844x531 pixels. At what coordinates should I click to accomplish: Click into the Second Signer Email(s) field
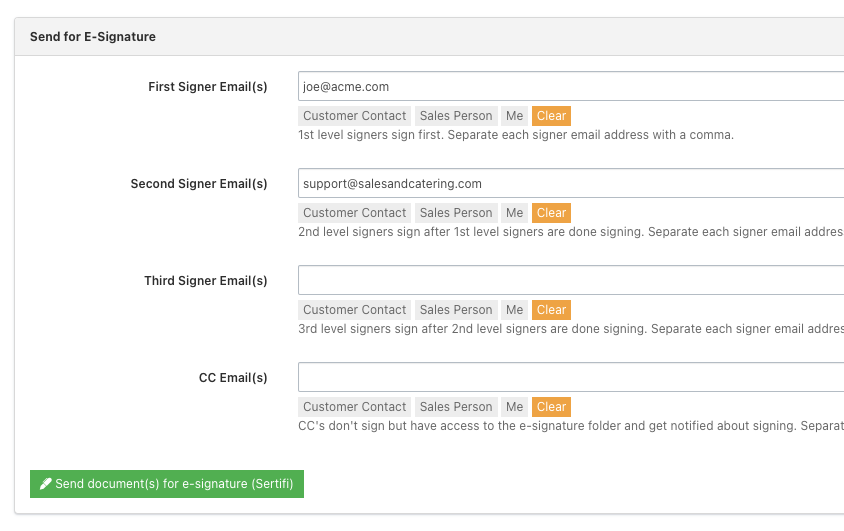tap(570, 184)
